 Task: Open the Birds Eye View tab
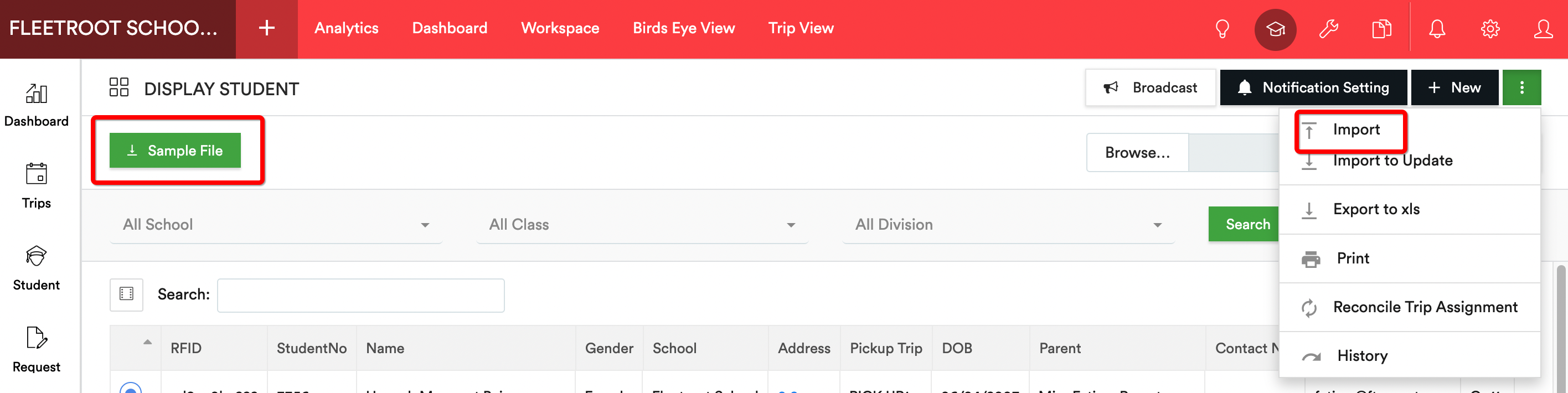point(684,29)
